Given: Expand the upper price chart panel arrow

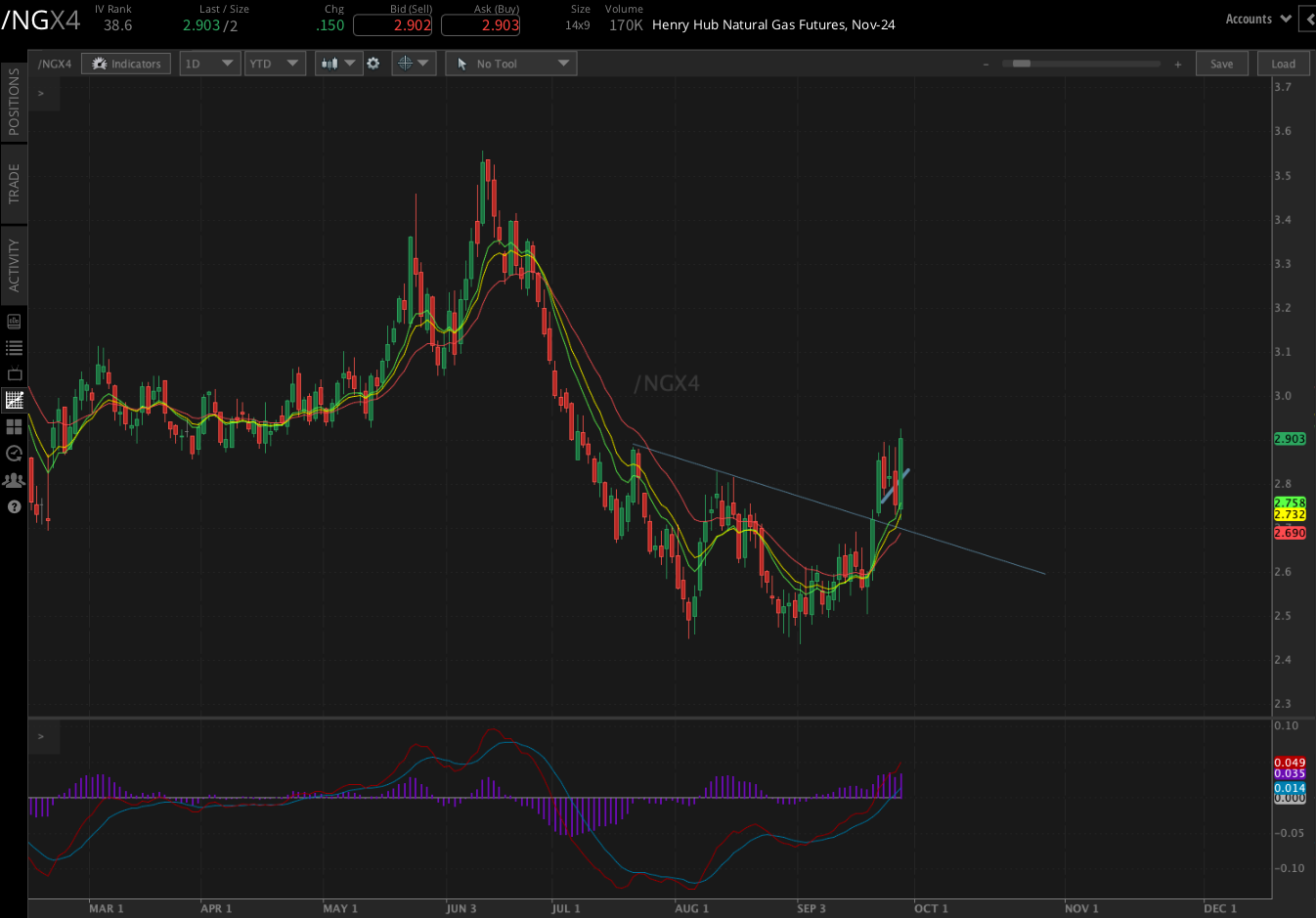Looking at the screenshot, I should [x=41, y=94].
